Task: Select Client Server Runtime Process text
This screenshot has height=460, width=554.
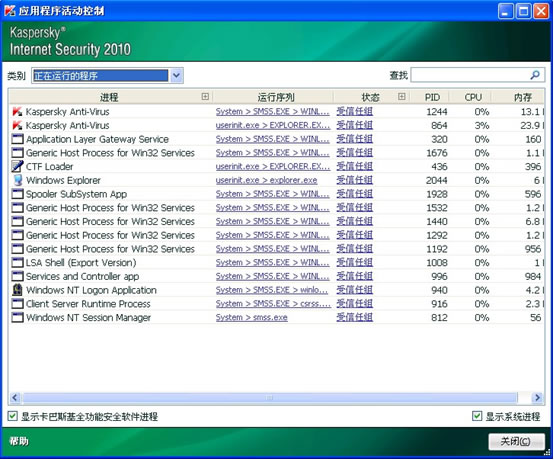Action: pos(88,304)
